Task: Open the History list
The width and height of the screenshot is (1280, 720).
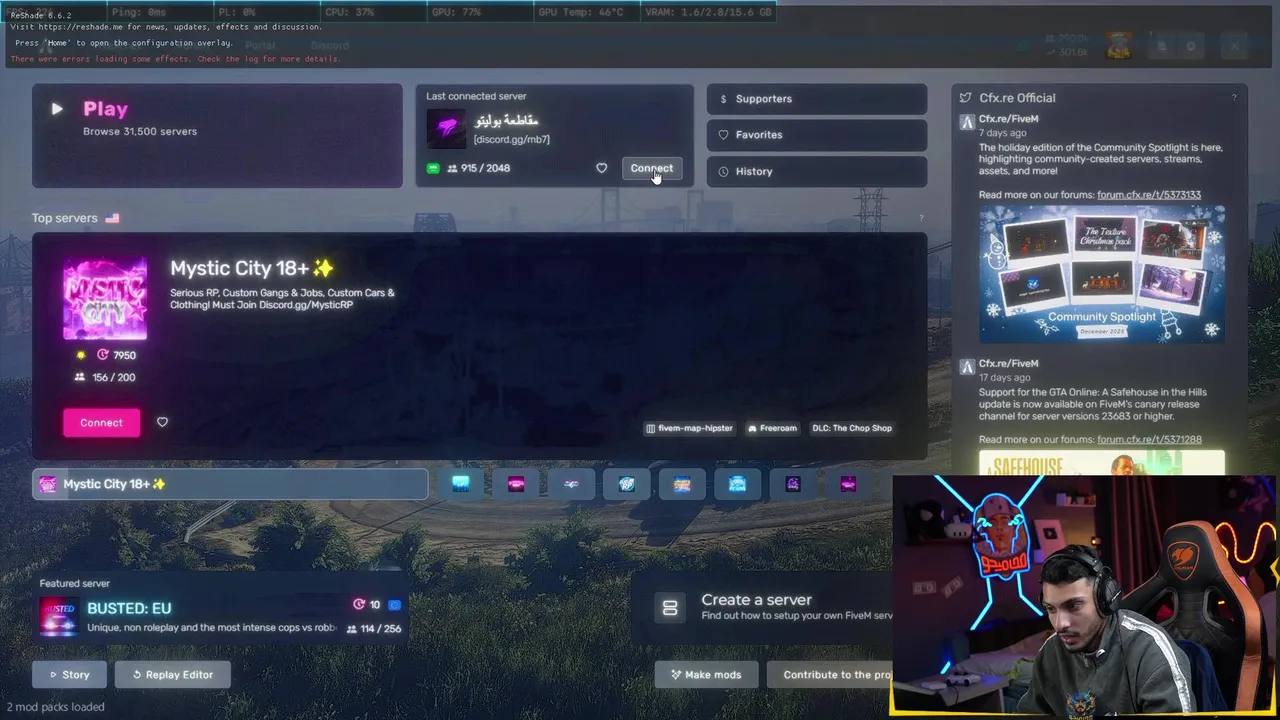Action: [x=817, y=171]
